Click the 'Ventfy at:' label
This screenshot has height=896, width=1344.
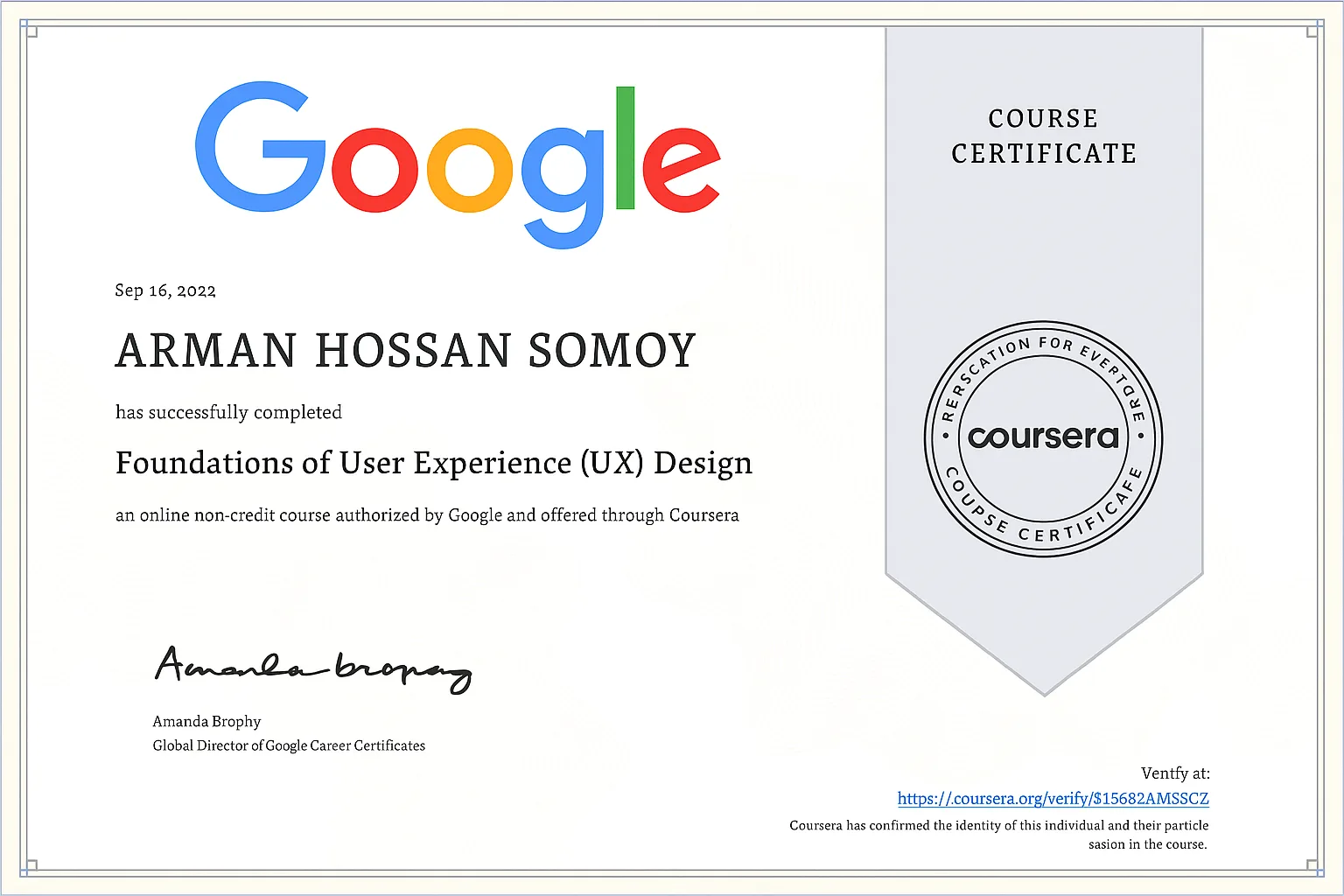click(1175, 773)
